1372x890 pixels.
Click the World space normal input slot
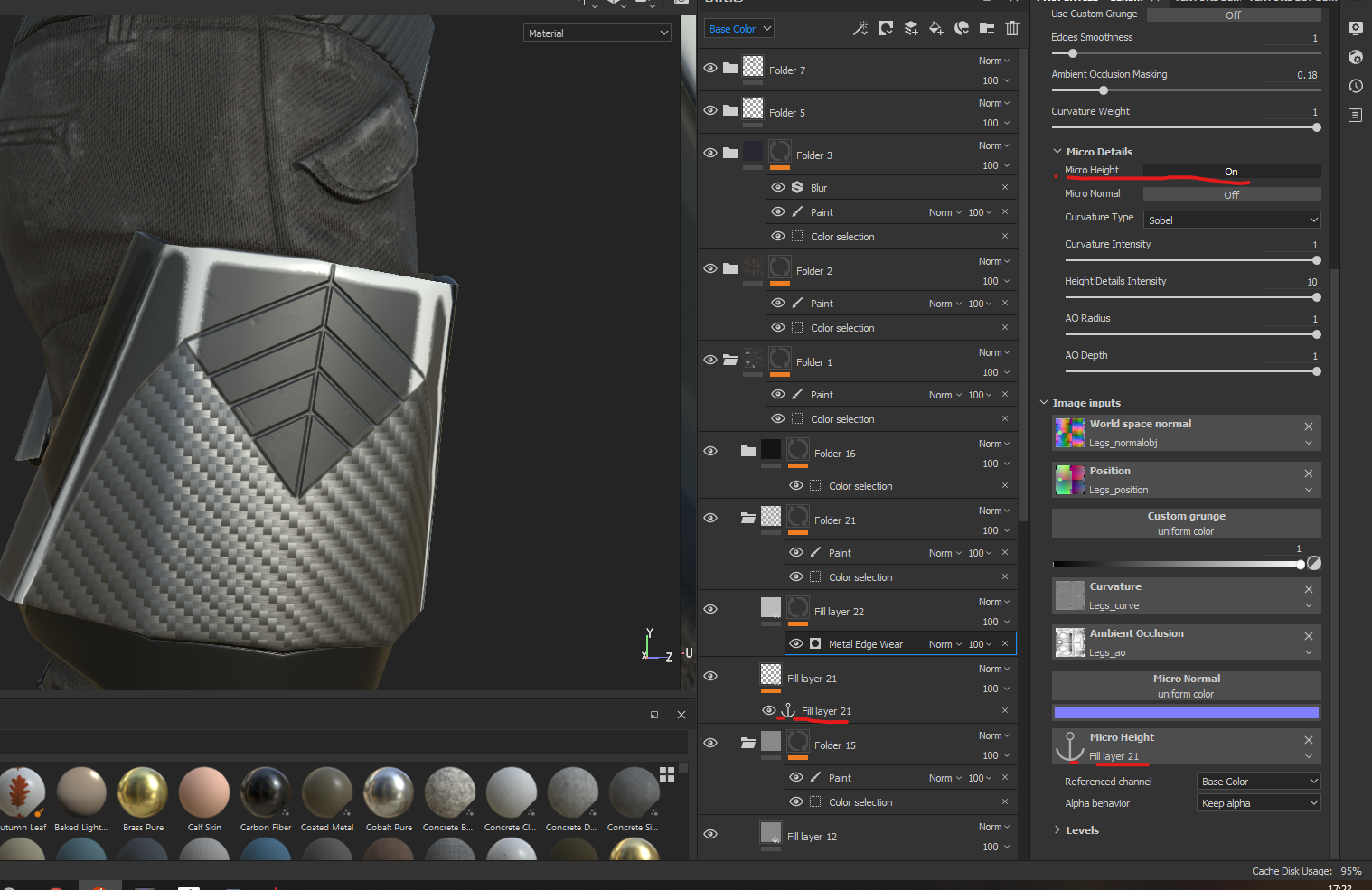pyautogui.click(x=1186, y=433)
